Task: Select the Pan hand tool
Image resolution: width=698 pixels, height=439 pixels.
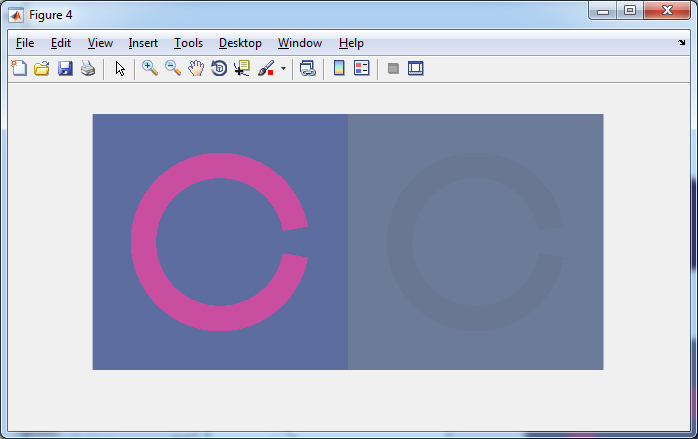Action: coord(196,68)
